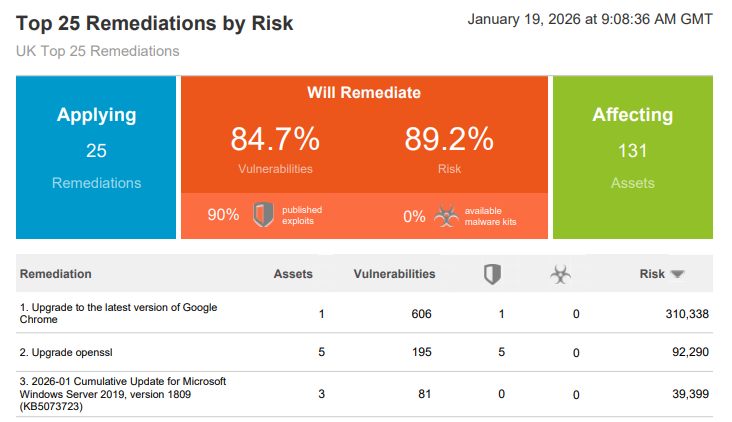Viewport: 732px width, 422px height.
Task: Click the 310,338 risk value for Chrome
Action: (686, 314)
